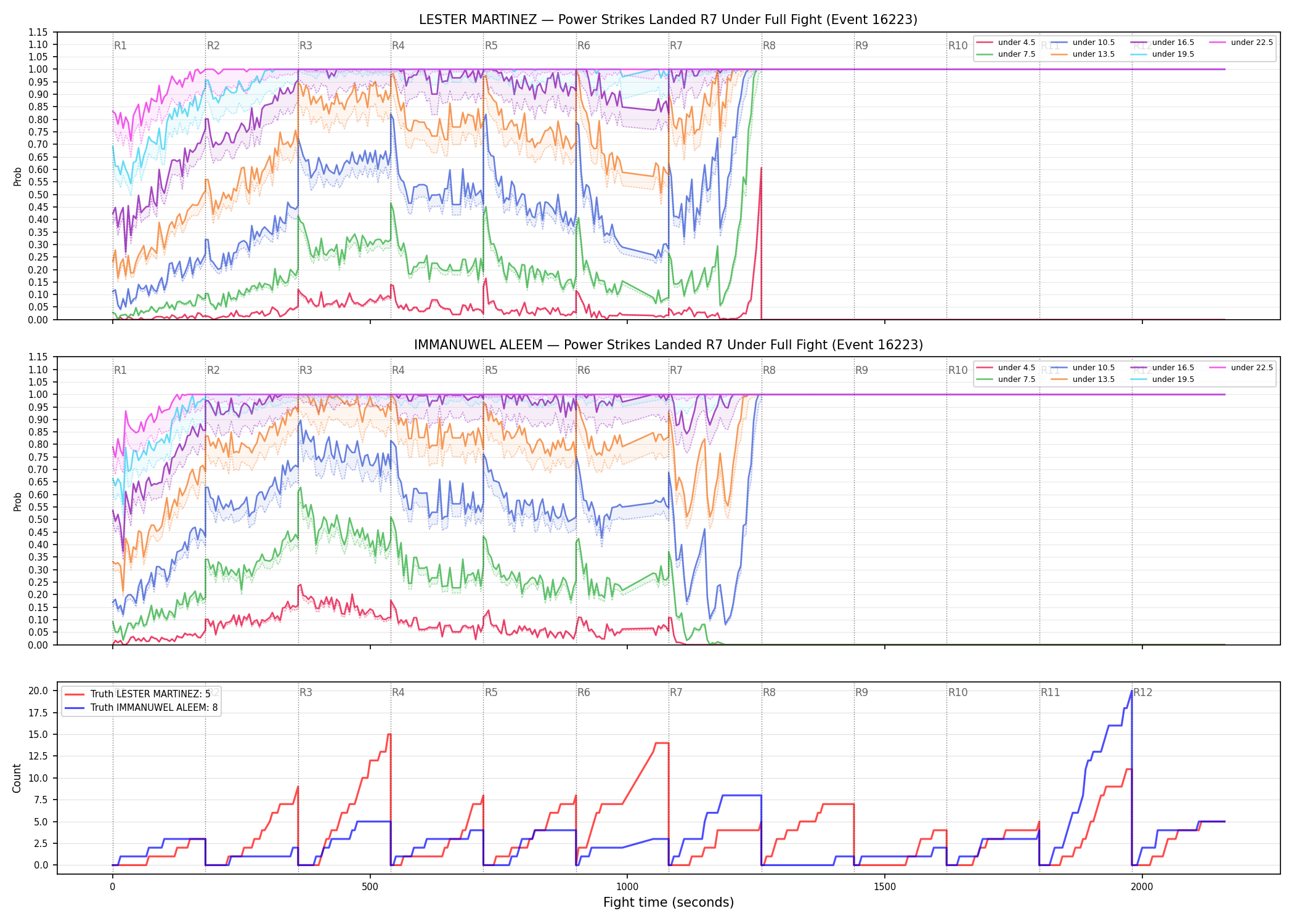Viewport: 1294px width, 924px height.
Task: Click the R10 round marker in Lester Martinez chart
Action: click(x=958, y=46)
